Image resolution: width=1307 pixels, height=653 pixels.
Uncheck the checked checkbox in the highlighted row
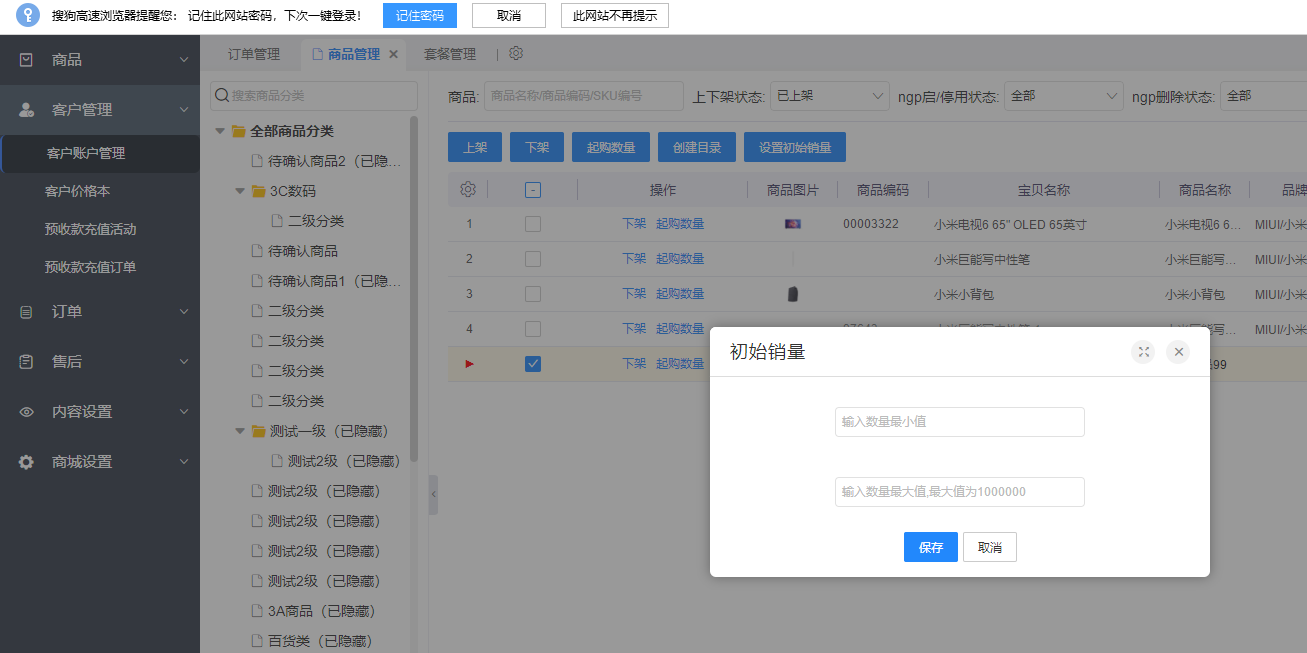[x=533, y=364]
